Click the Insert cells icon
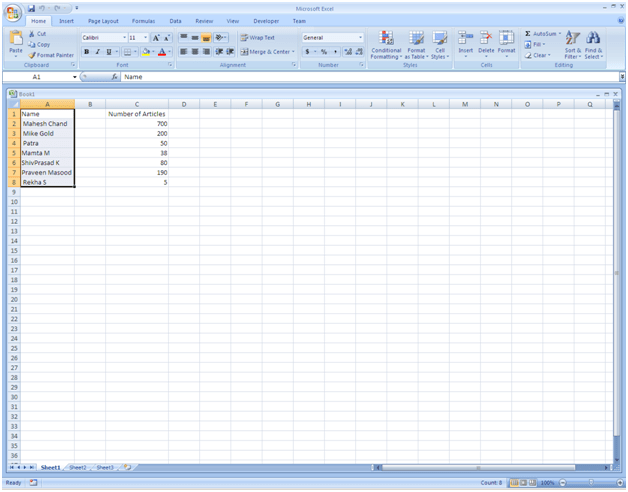 (465, 44)
